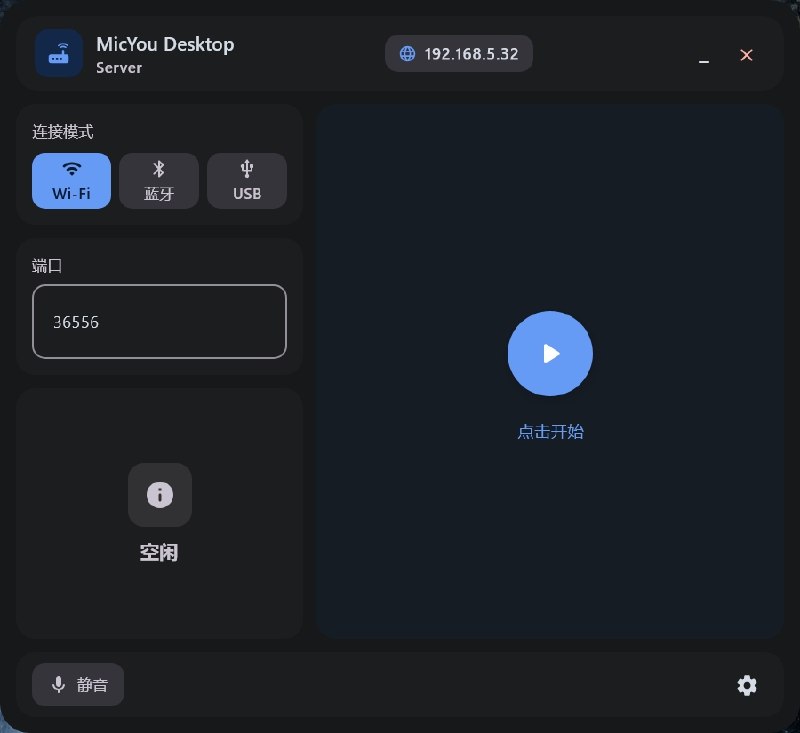This screenshot has height=733, width=800.
Task: Select the Bluetooth 蓝牙 connection icon
Action: [x=158, y=170]
